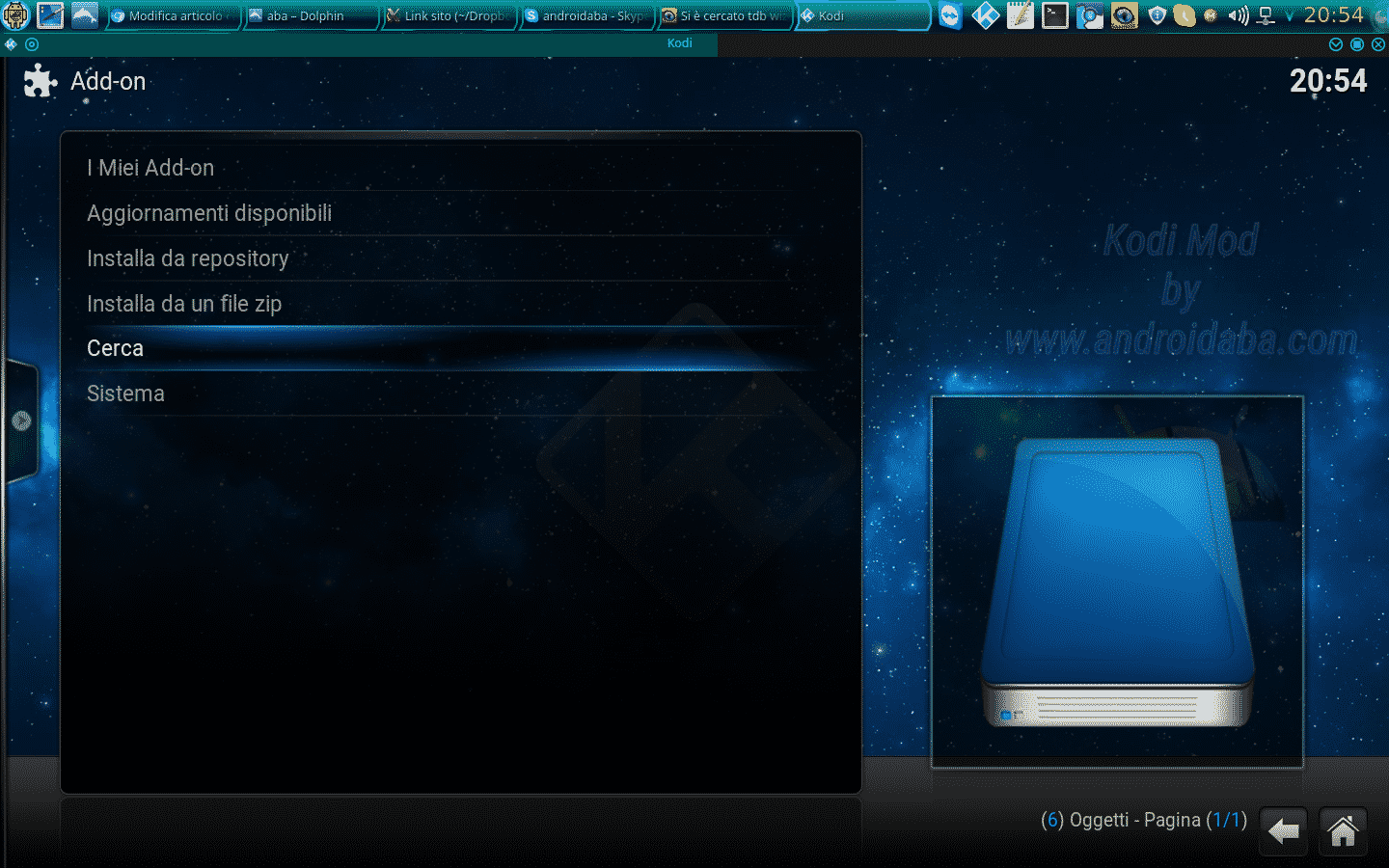Viewport: 1389px width, 868px height.
Task: Toggle the on-all-desktops pin titlebar button
Action: pos(33,44)
